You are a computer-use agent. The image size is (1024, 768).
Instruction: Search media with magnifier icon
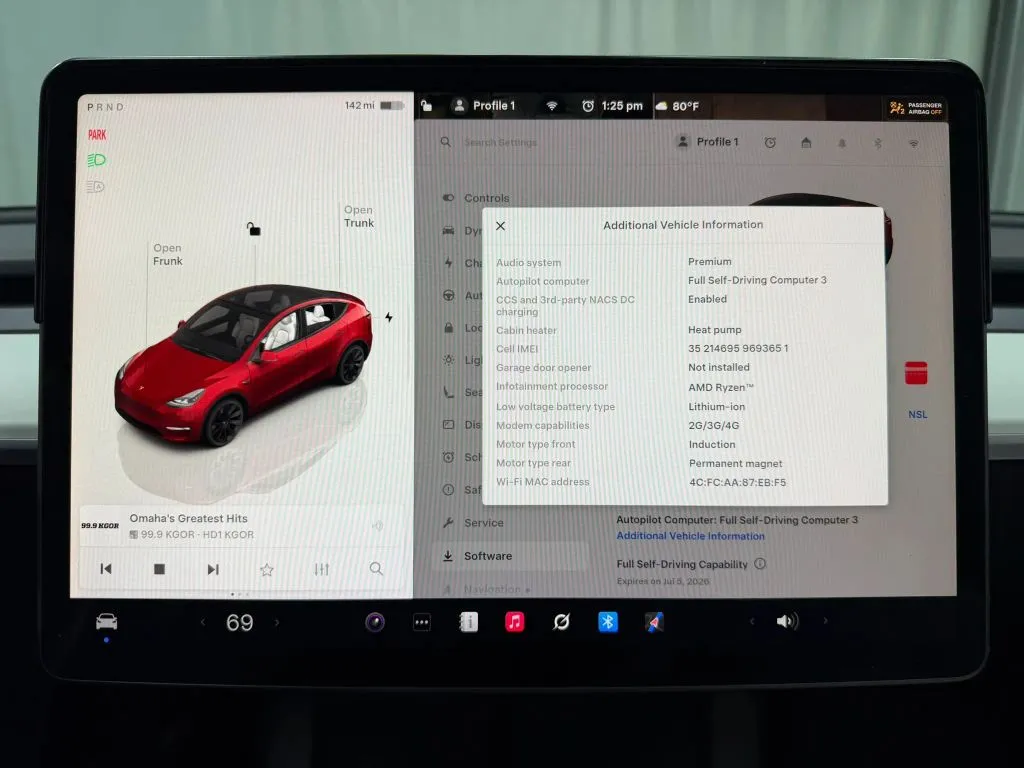click(x=376, y=569)
